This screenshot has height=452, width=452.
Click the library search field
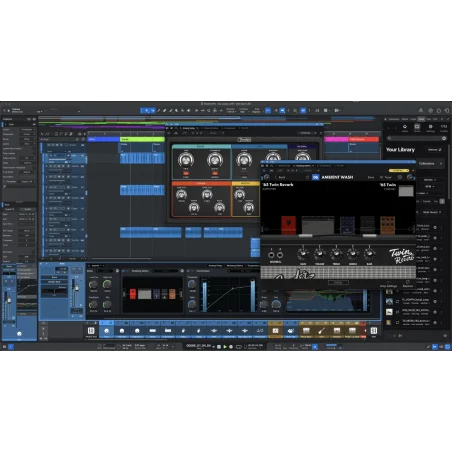[x=417, y=138]
